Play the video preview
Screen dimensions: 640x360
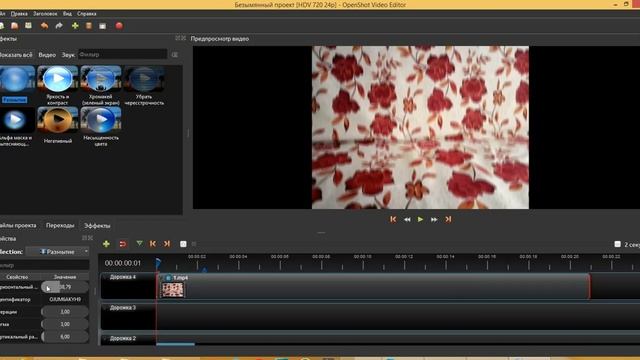point(420,219)
